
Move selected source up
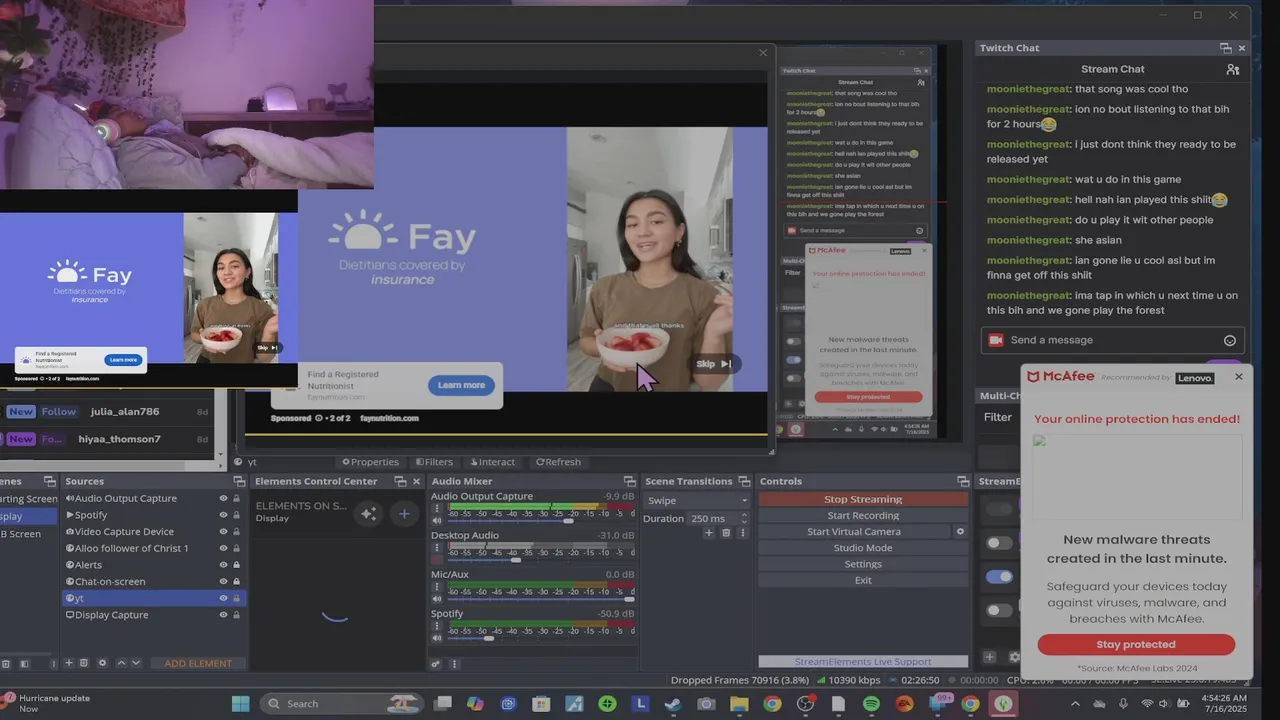(121, 663)
